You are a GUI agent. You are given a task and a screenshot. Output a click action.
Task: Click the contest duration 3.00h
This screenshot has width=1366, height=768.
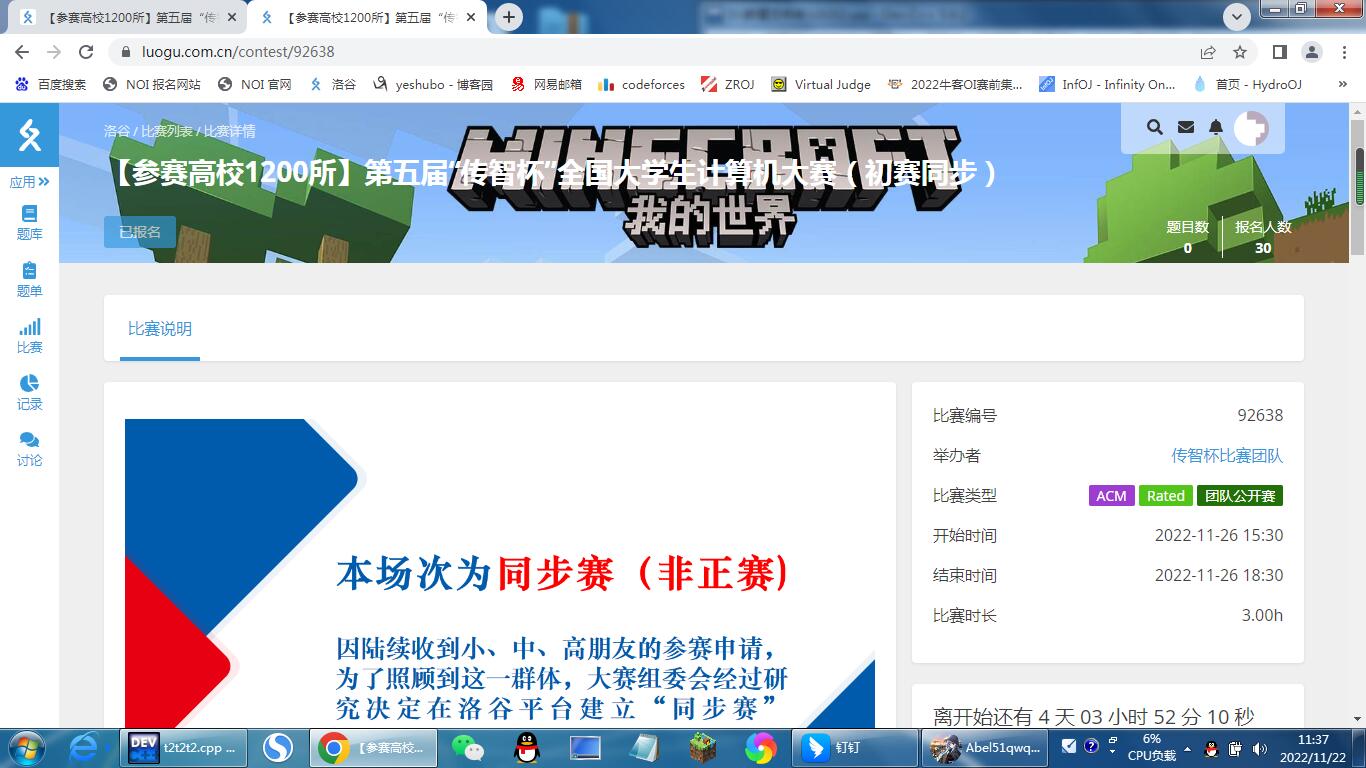(1262, 616)
